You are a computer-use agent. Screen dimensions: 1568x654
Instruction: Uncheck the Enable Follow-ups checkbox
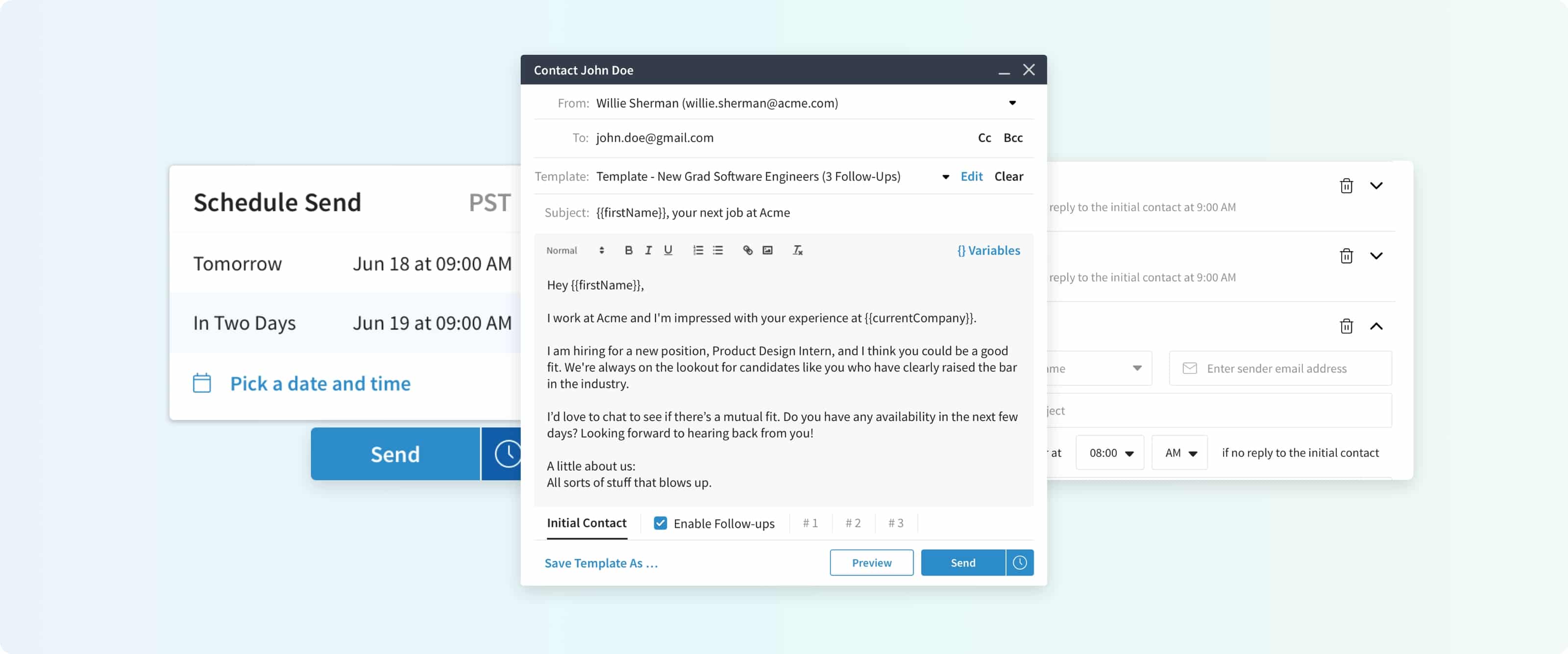pos(660,523)
